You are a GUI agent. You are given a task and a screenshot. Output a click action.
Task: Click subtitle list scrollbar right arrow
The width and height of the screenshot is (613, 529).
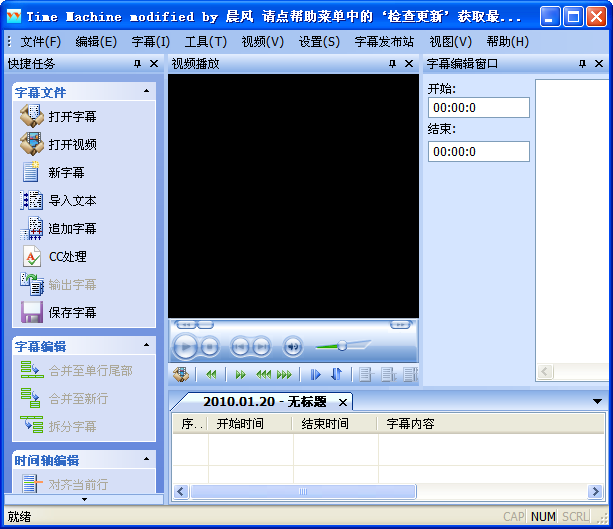595,491
